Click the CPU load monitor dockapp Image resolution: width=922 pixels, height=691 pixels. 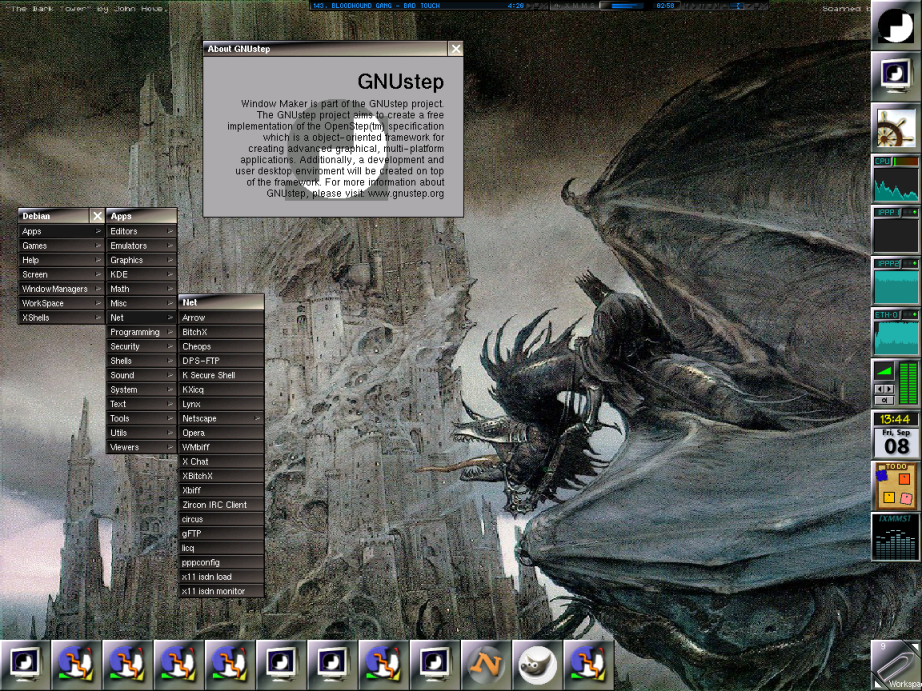(896, 179)
